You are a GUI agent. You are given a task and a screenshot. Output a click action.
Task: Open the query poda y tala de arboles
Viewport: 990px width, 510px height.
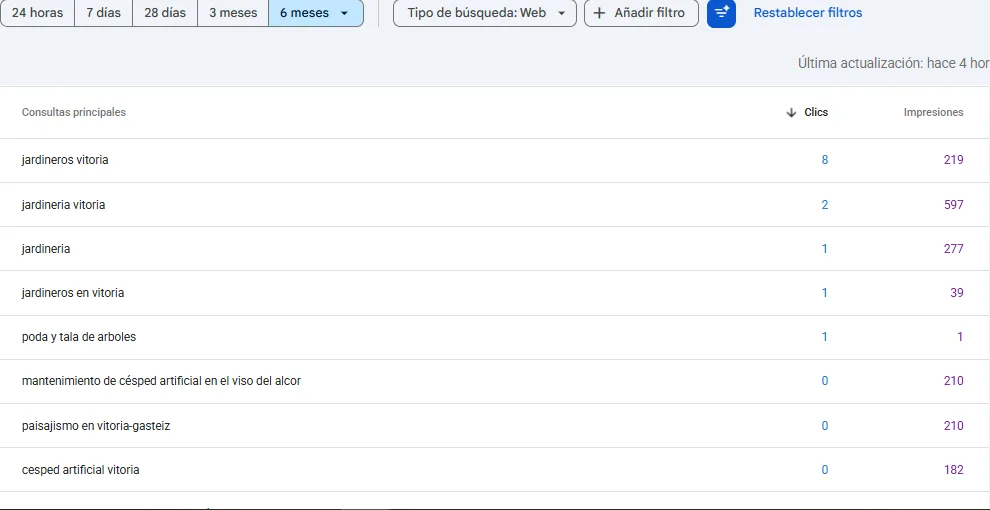coord(79,338)
